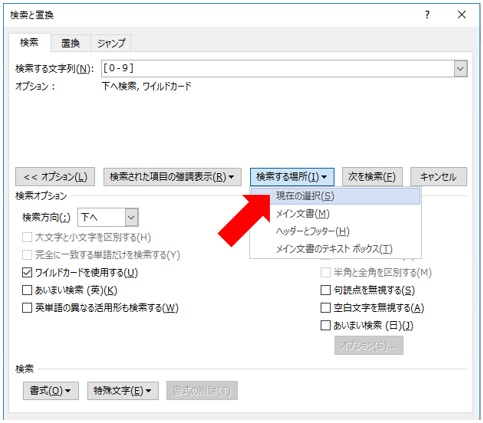The image size is (483, 423).
Task: Switch to the 置換 tab
Action: coord(70,43)
